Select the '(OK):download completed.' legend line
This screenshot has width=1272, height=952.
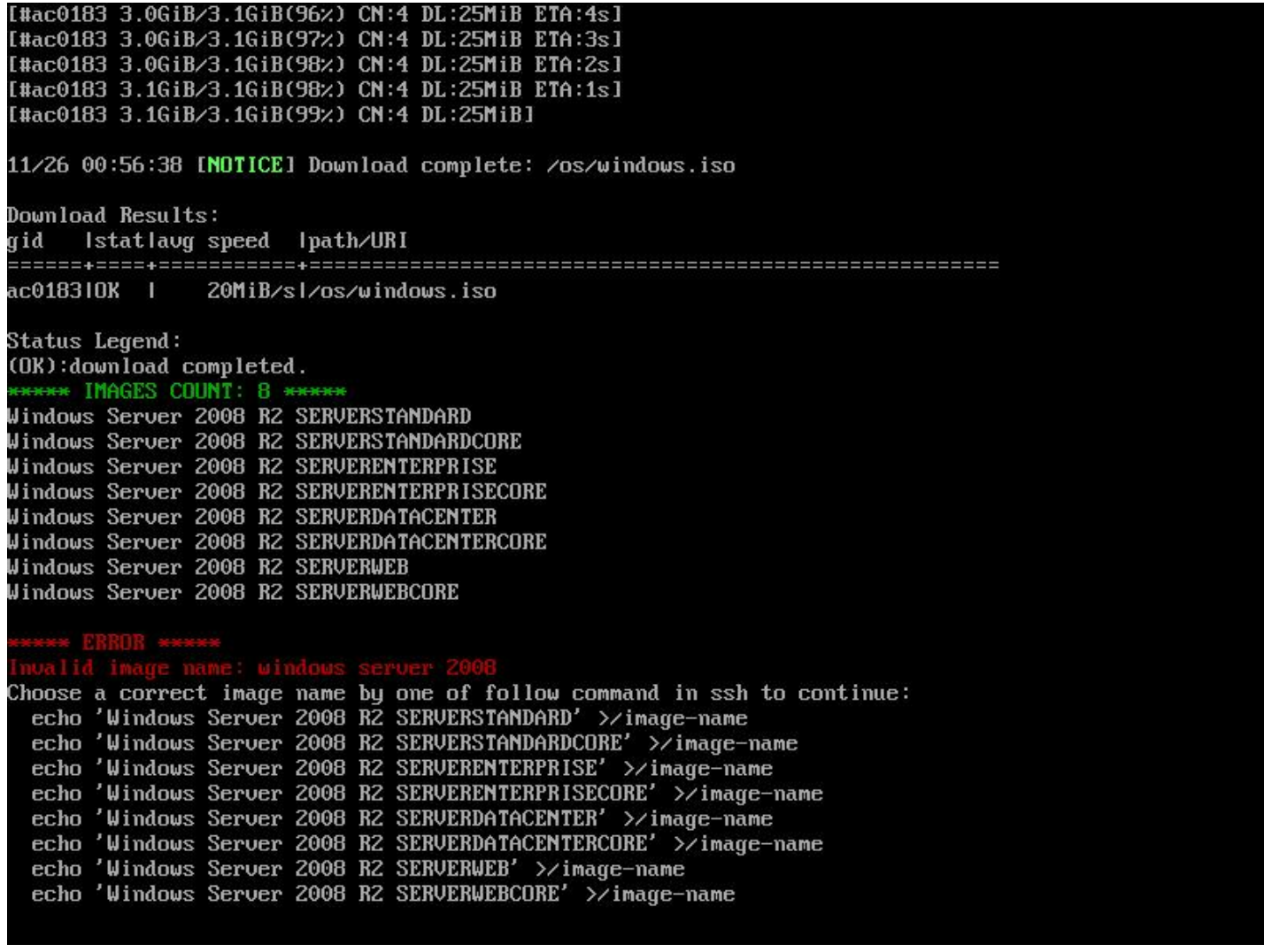[158, 366]
